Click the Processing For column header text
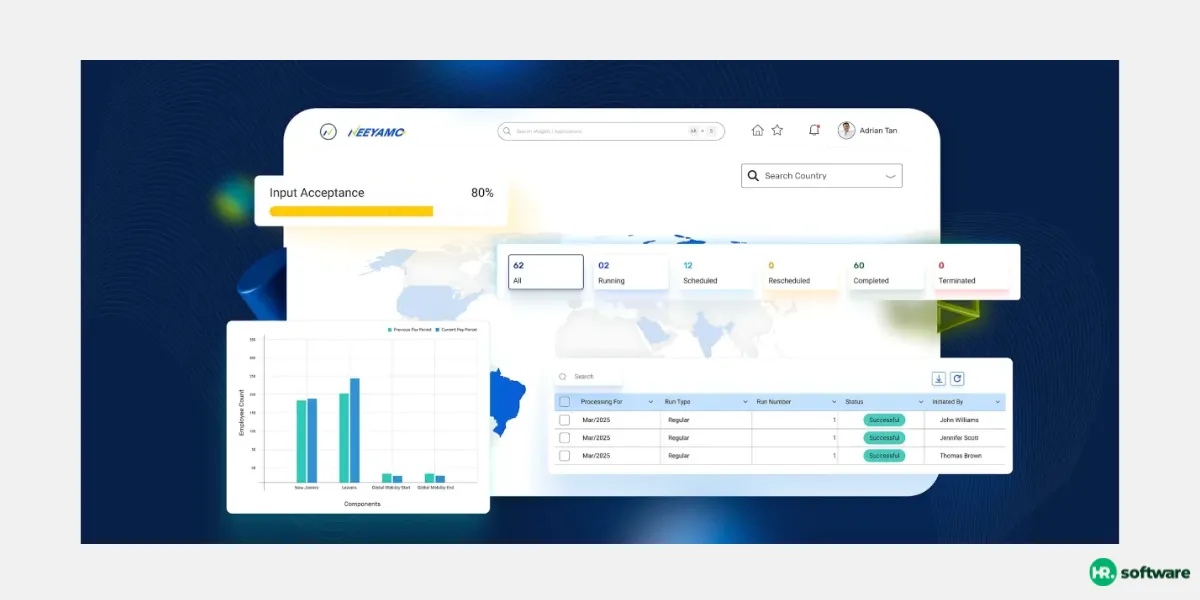1200x600 pixels. point(601,402)
